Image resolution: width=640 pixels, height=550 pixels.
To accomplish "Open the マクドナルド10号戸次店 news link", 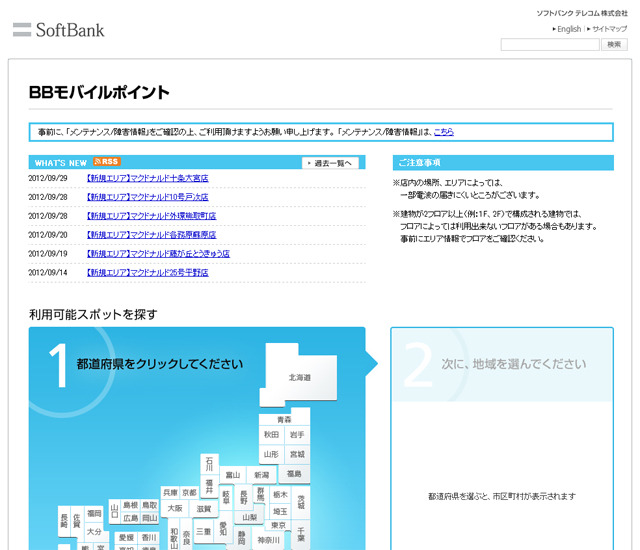I will tap(147, 197).
